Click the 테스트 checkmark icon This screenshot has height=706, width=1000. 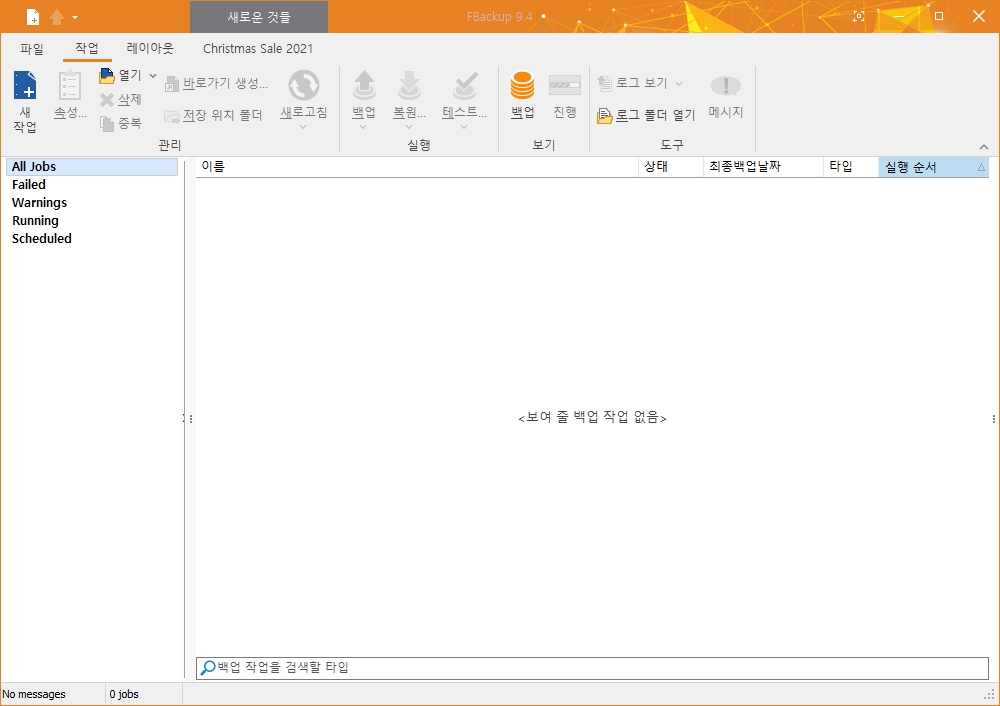click(x=464, y=85)
